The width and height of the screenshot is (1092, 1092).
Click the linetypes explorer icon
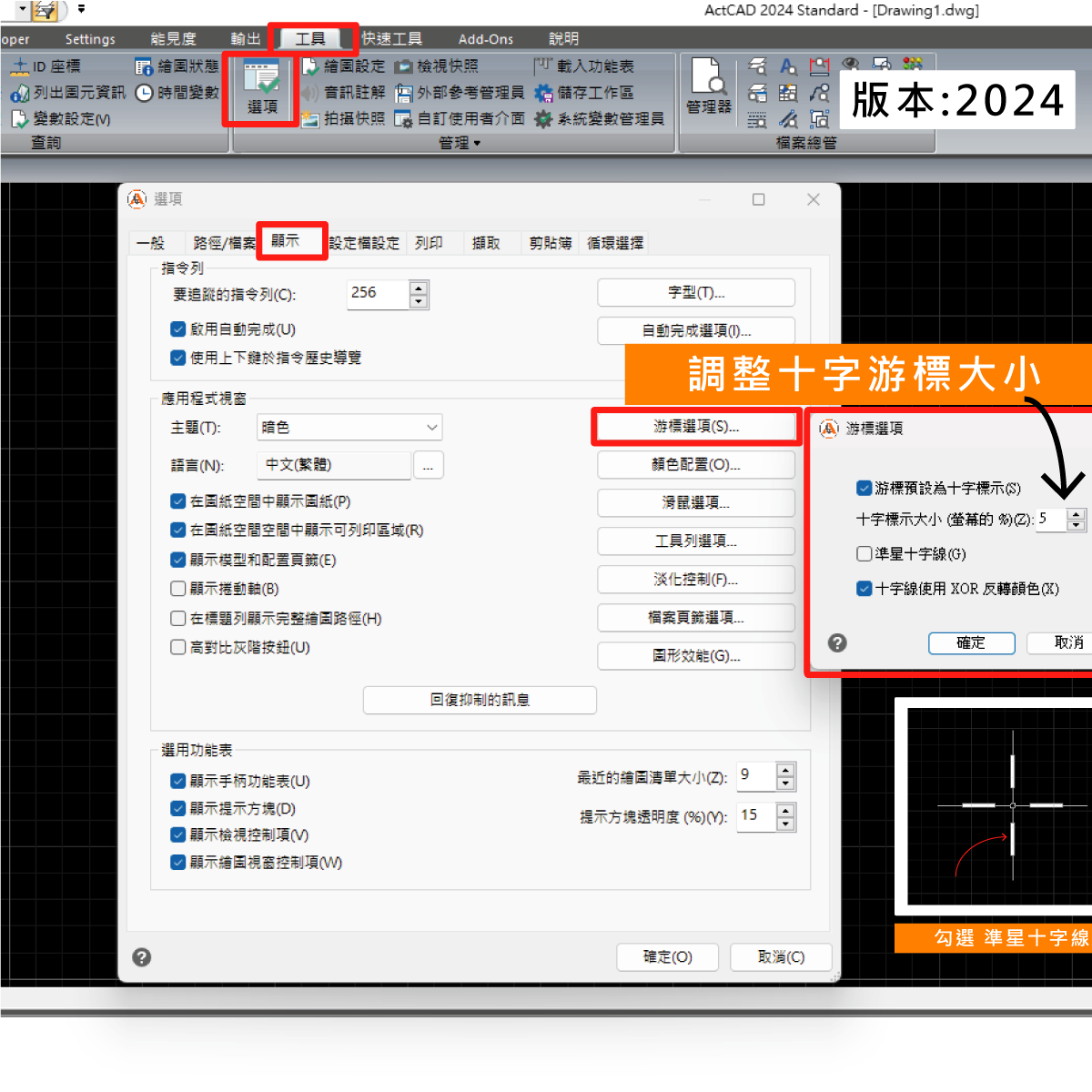(757, 119)
